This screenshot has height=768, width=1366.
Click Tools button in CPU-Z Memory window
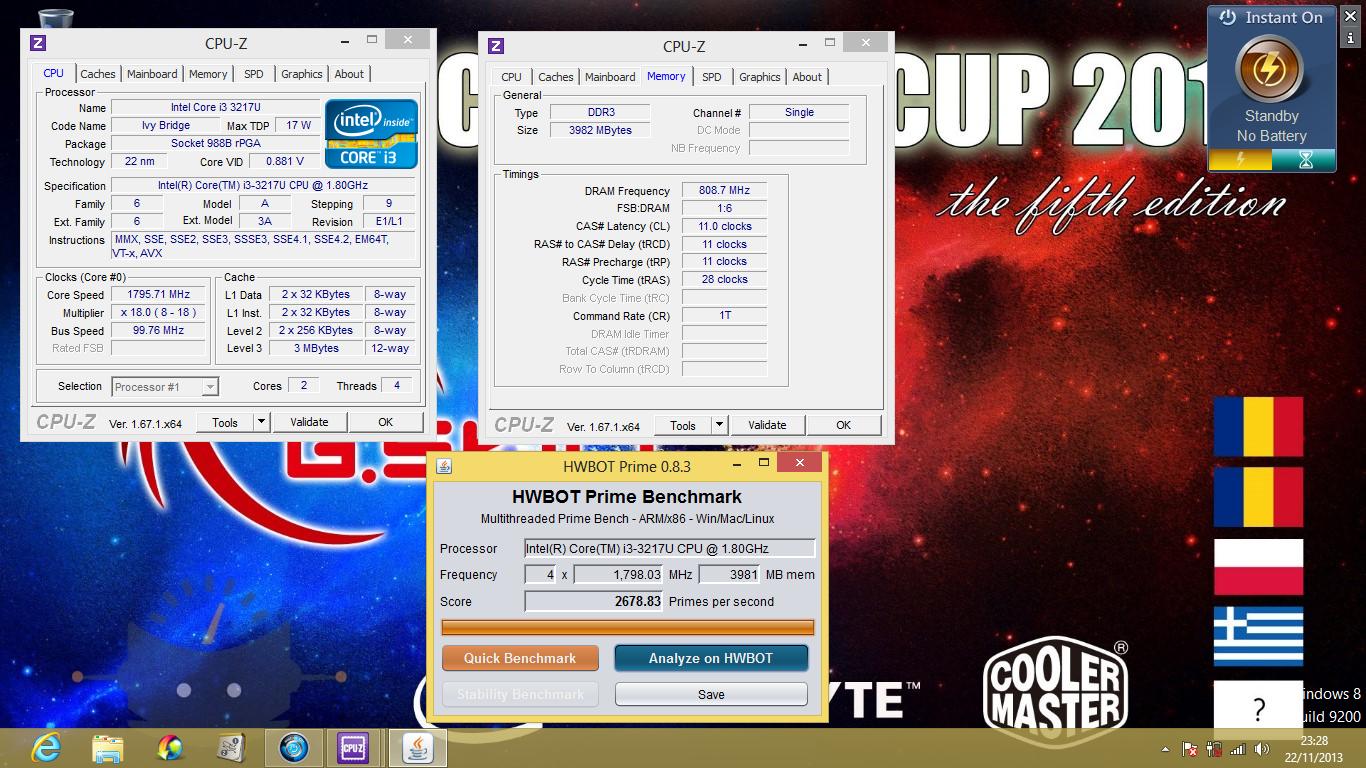(683, 425)
